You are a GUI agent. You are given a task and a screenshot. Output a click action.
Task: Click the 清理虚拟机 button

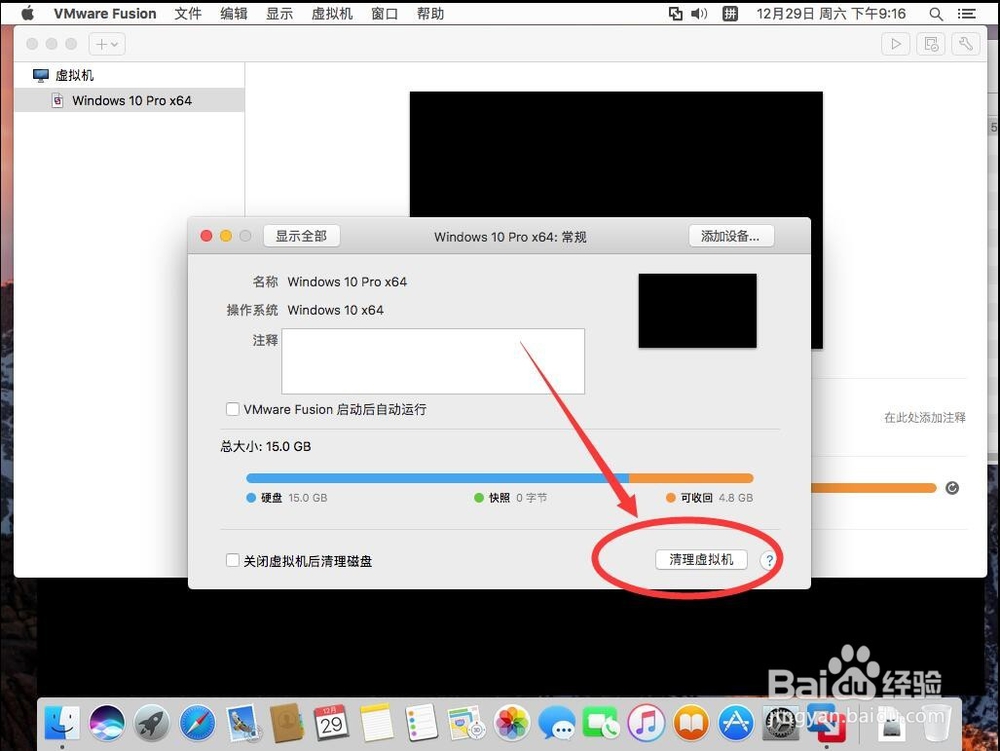coord(701,560)
